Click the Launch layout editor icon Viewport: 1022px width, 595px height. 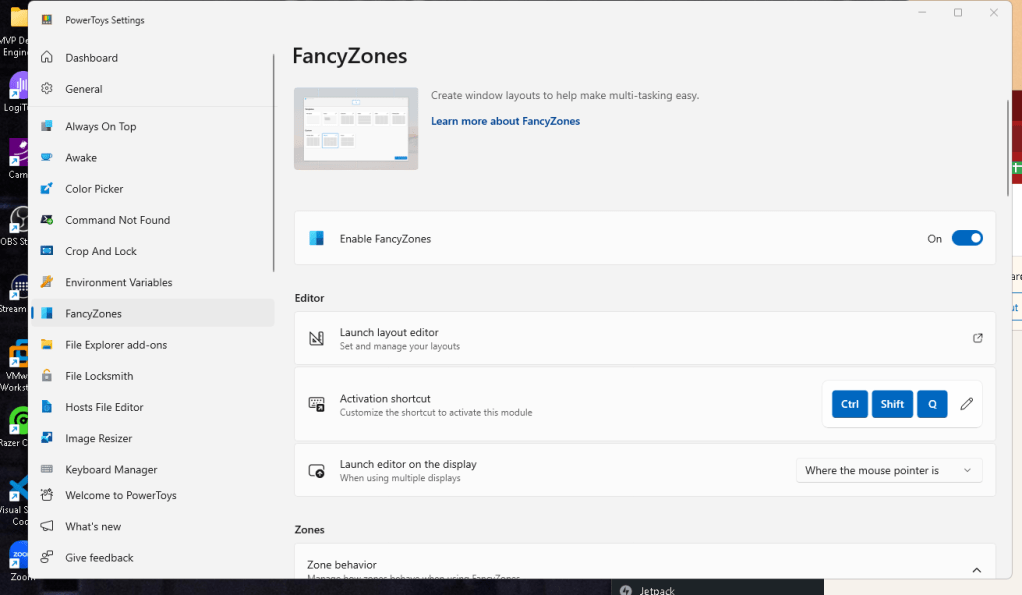click(316, 338)
